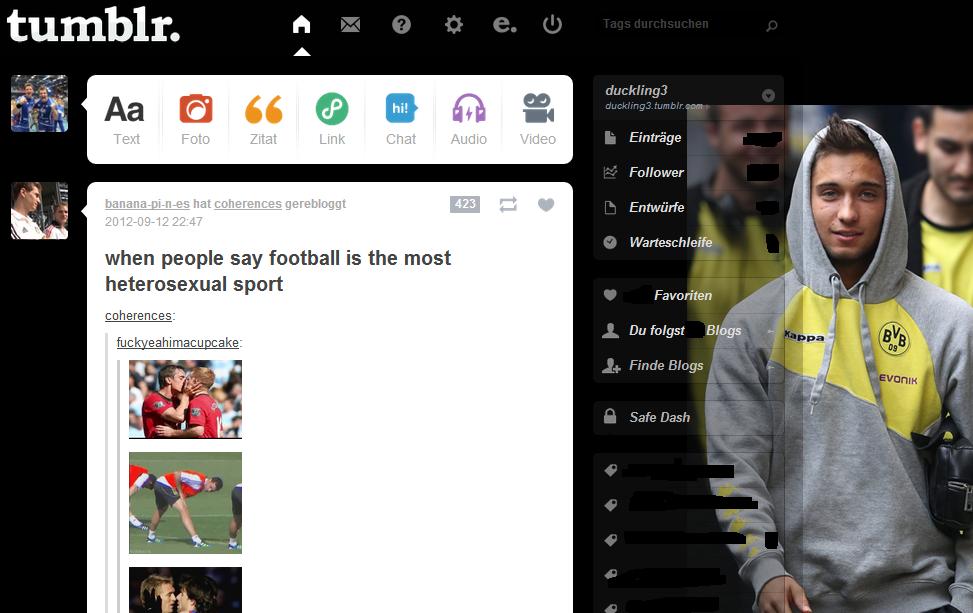The height and width of the screenshot is (613, 973).
Task: Open the banana-pi-n-es blog link
Action: 147,204
